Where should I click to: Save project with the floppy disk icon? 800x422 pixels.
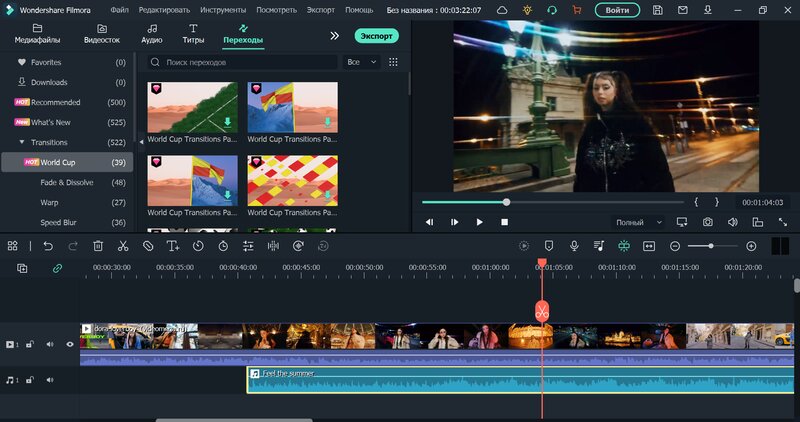658,10
